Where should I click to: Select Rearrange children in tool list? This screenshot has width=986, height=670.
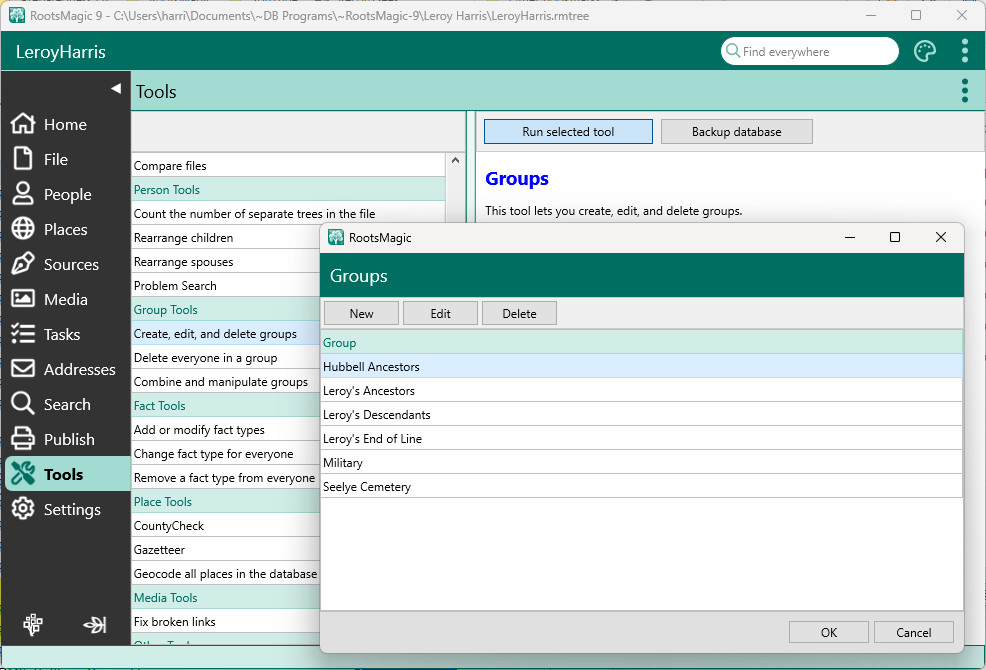tap(184, 238)
